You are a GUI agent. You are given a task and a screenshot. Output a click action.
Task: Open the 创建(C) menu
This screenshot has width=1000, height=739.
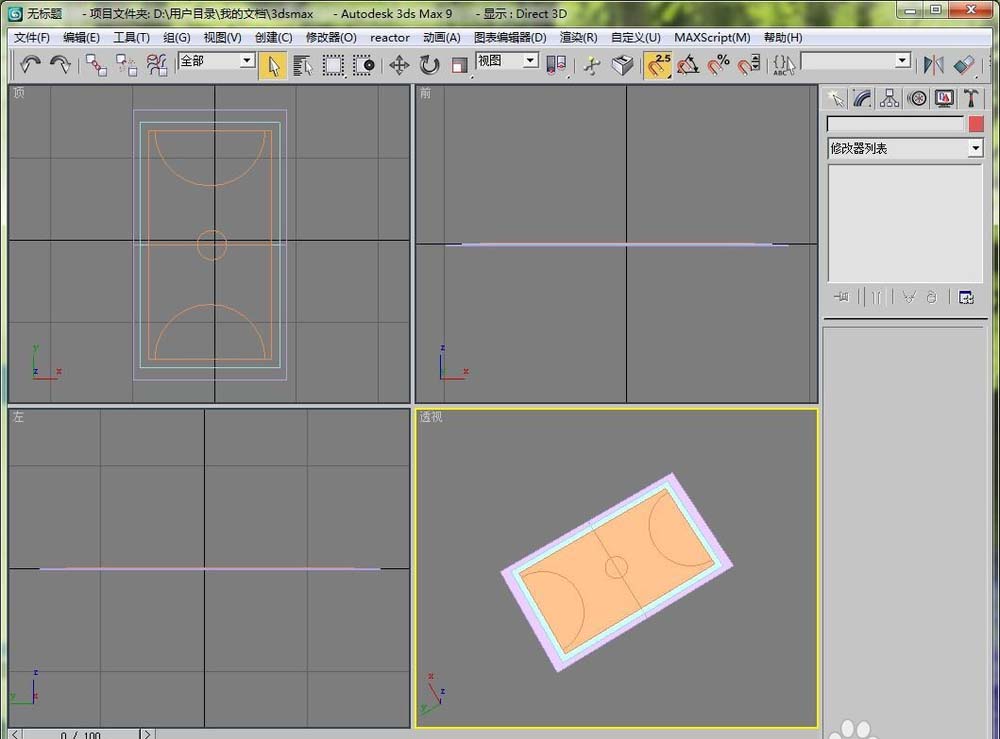(x=274, y=38)
